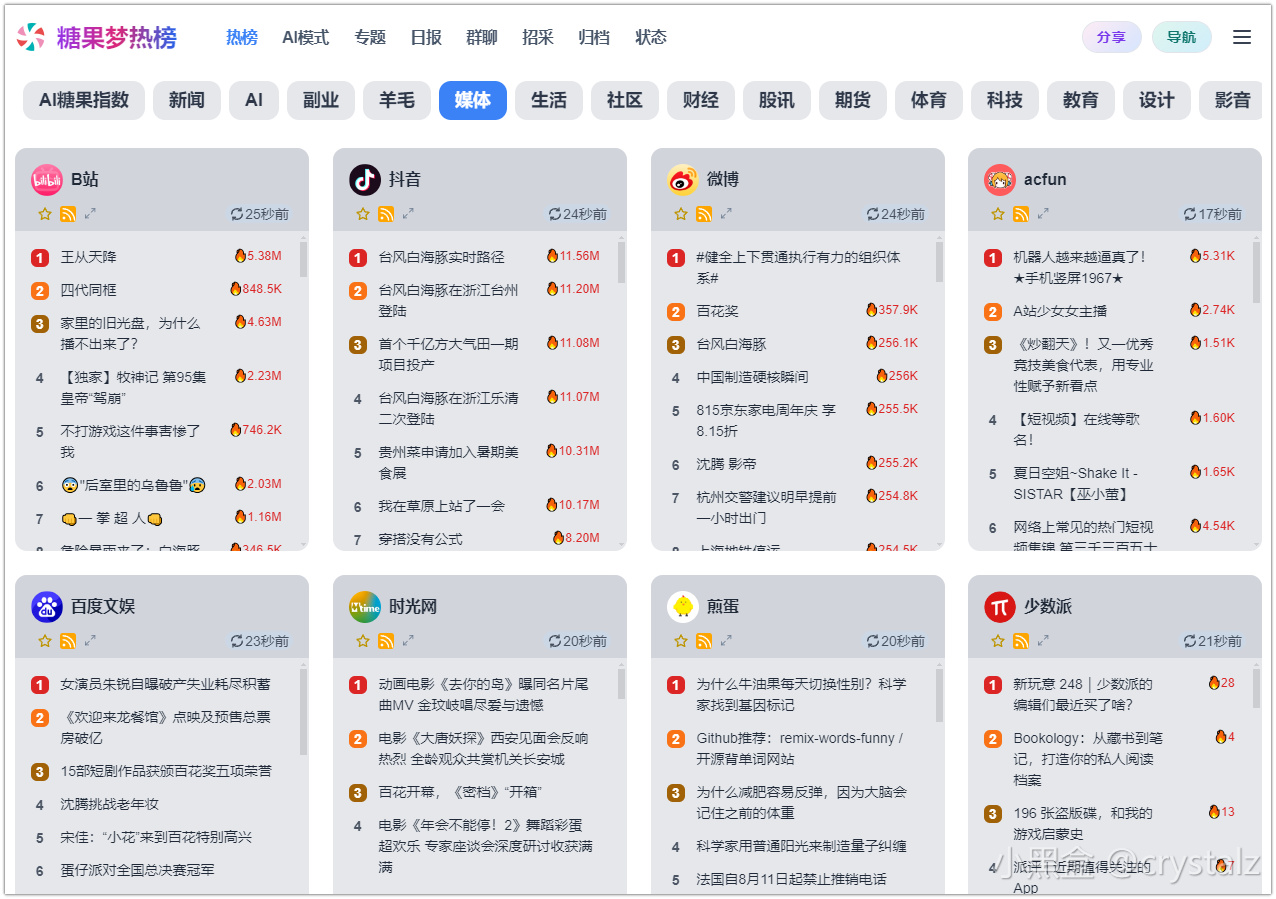Open acfun item A站少女女主播
The image size is (1276, 899).
tap(1060, 311)
